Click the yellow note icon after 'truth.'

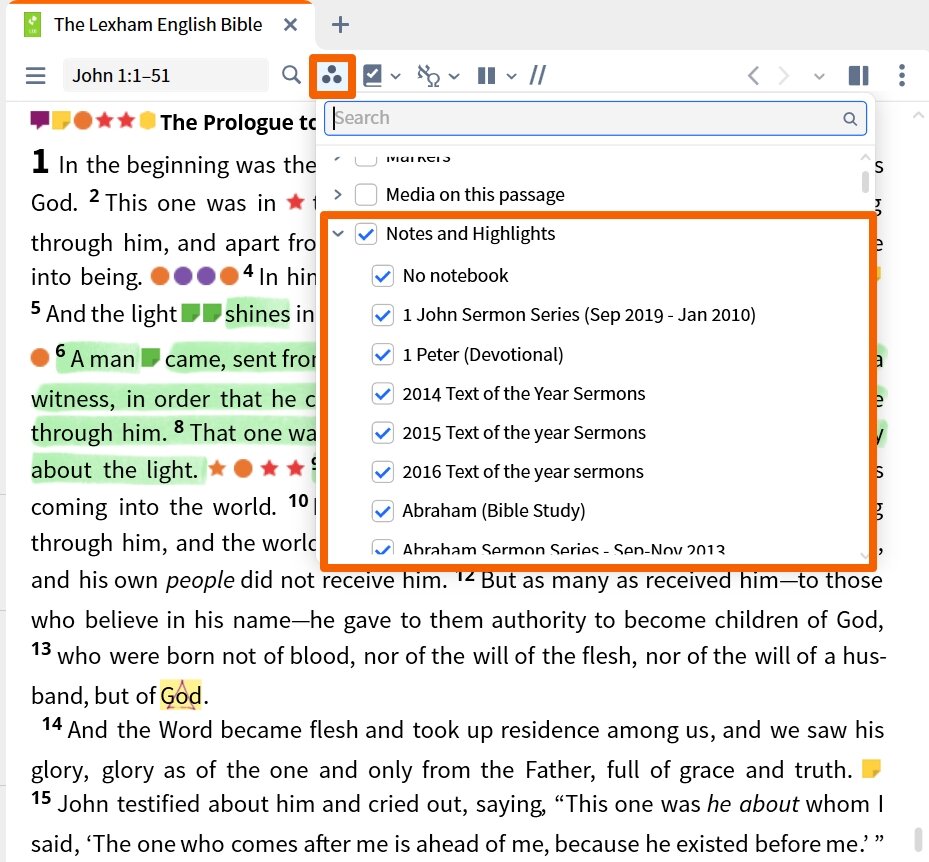point(871,768)
